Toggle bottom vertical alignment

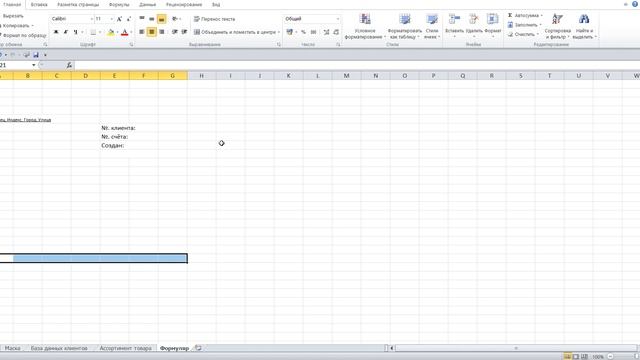(x=161, y=19)
